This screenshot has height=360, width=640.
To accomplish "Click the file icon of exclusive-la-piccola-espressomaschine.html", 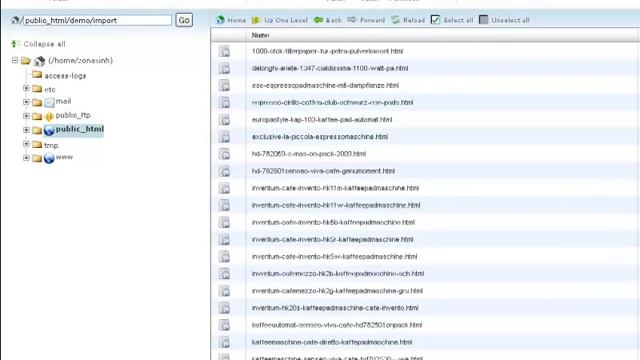I will (x=224, y=137).
